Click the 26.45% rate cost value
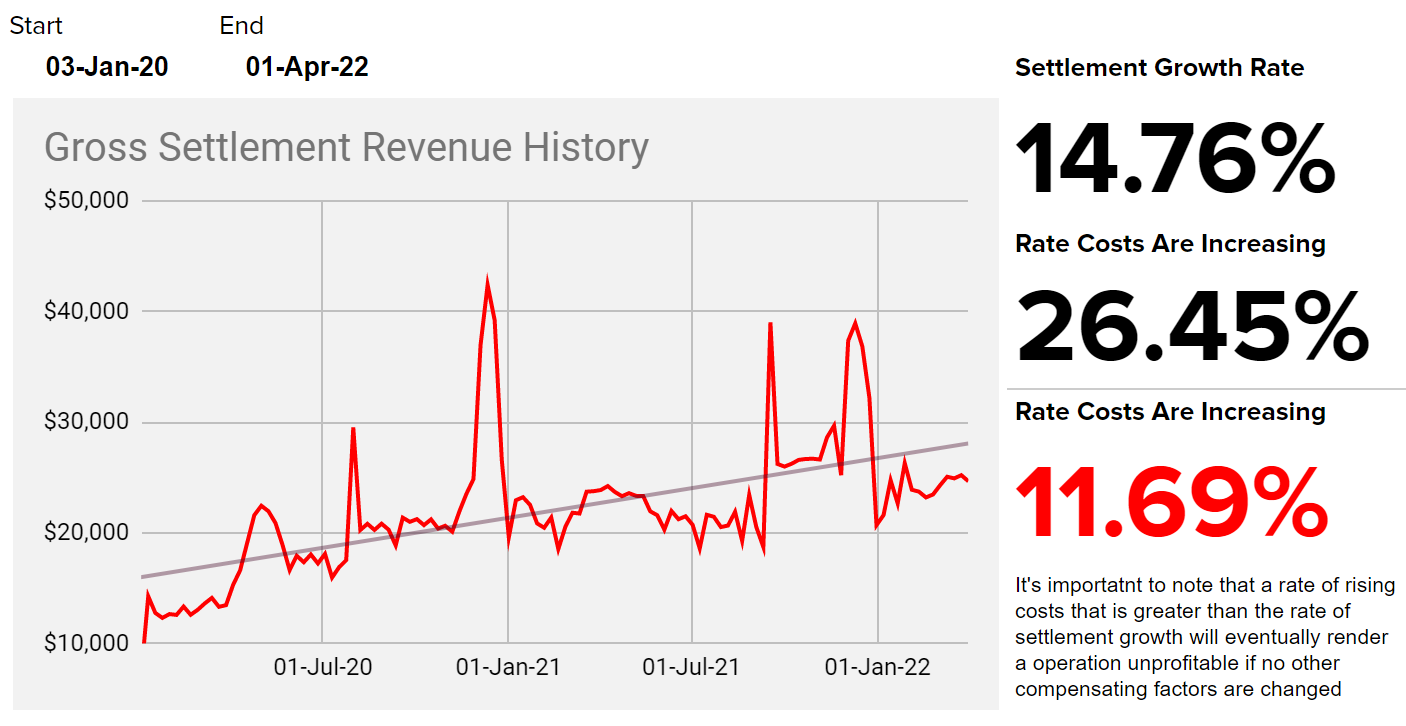This screenshot has height=726, width=1406. 1192,325
